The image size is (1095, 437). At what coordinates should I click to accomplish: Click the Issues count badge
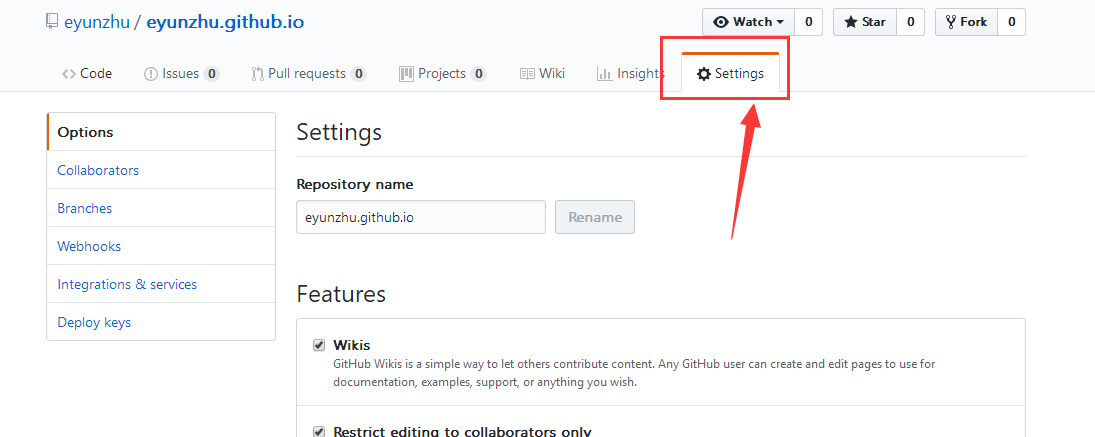(x=212, y=74)
